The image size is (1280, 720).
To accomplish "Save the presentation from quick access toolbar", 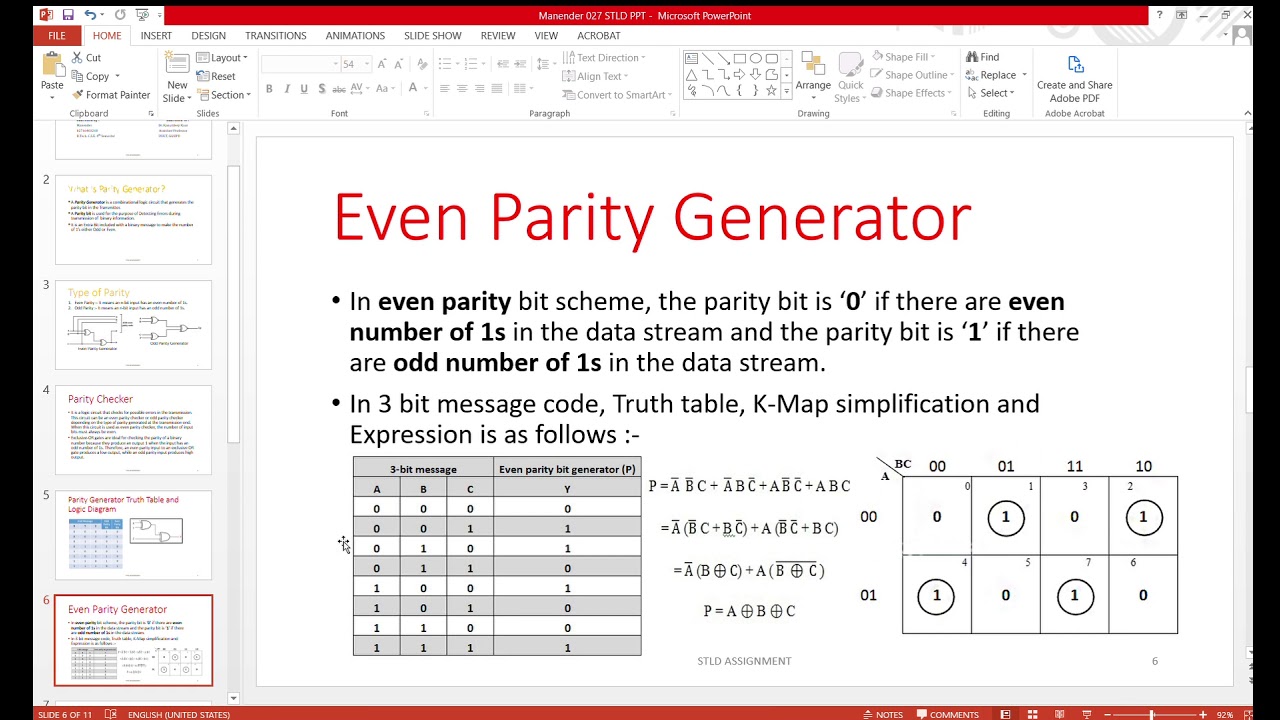I will click(68, 15).
